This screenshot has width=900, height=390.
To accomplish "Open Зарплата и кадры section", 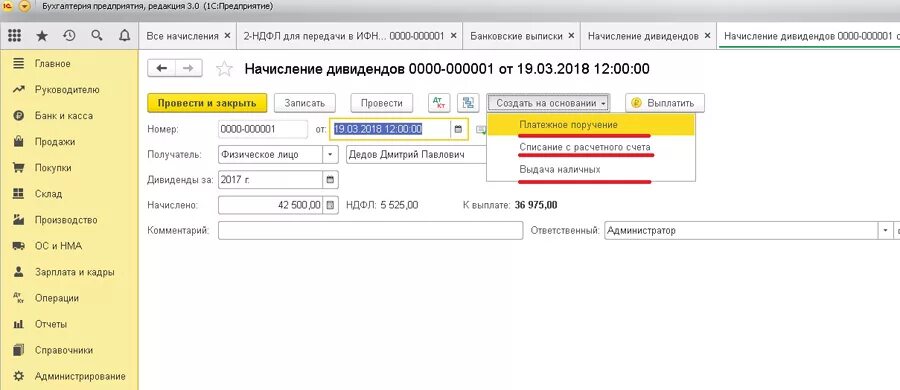I will pyautogui.click(x=75, y=272).
